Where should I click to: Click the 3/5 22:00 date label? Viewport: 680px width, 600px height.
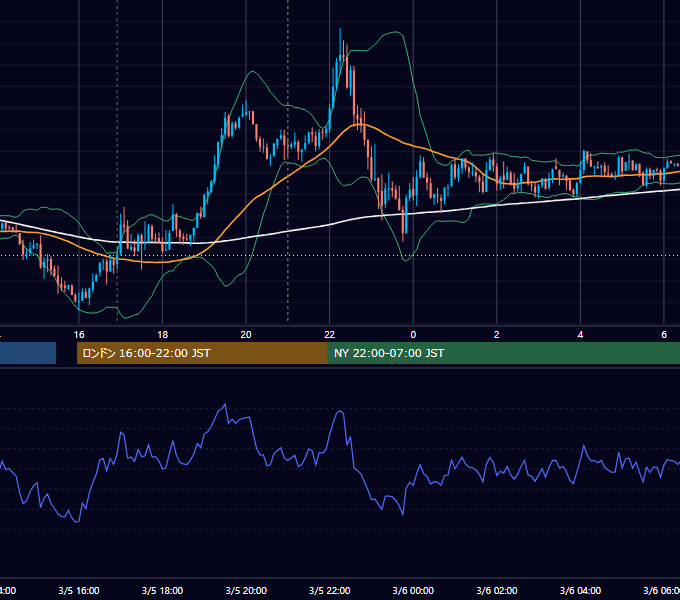pos(330,590)
